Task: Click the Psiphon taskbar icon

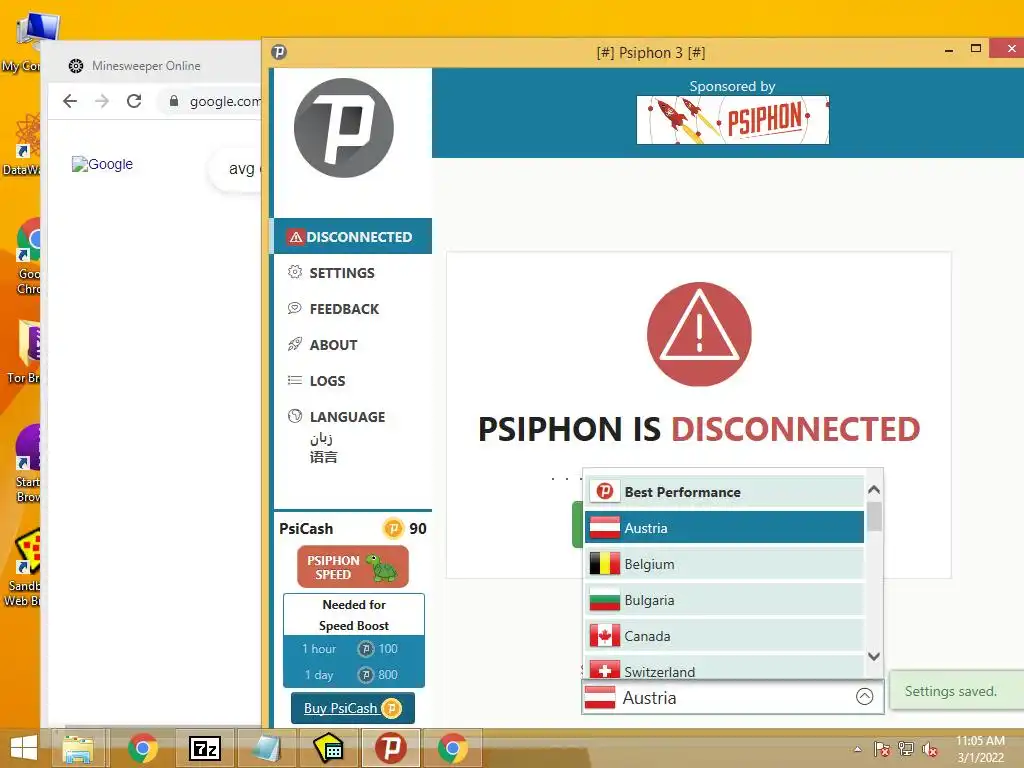Action: pos(390,748)
